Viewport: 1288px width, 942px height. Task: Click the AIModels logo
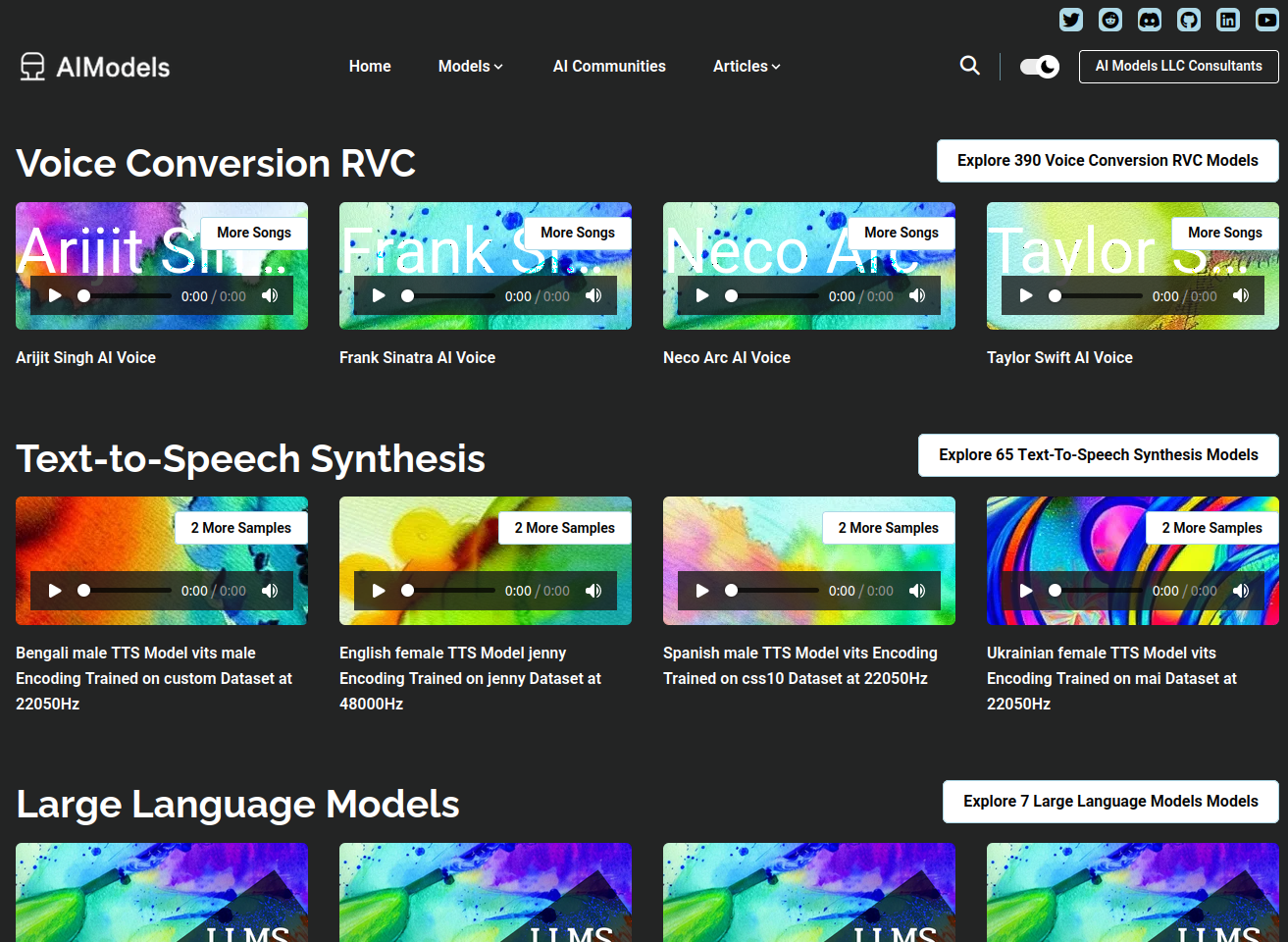95,67
